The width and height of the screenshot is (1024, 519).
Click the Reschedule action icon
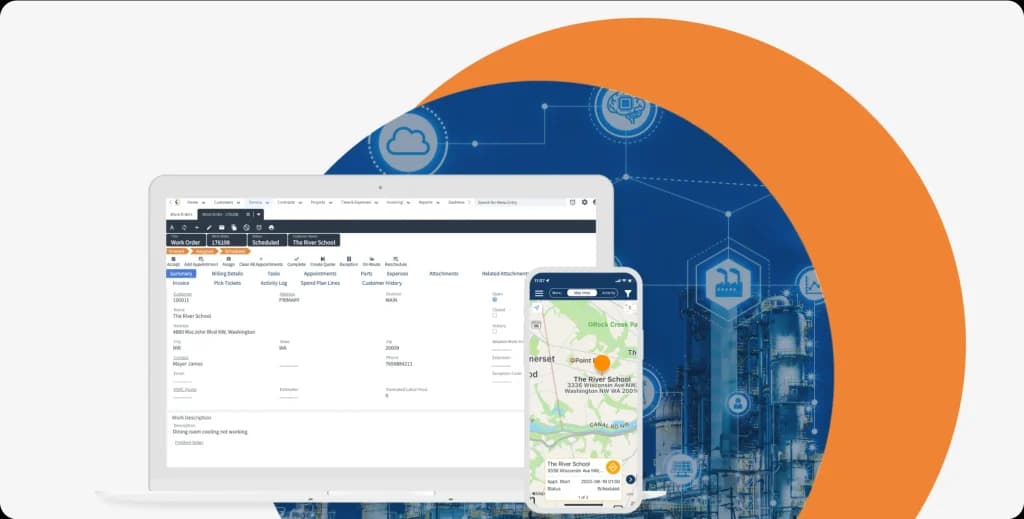[x=396, y=259]
